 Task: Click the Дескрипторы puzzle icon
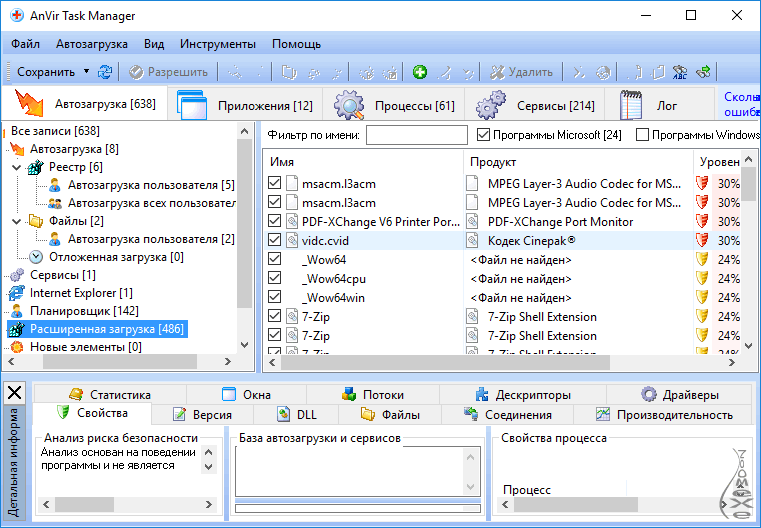coord(481,394)
